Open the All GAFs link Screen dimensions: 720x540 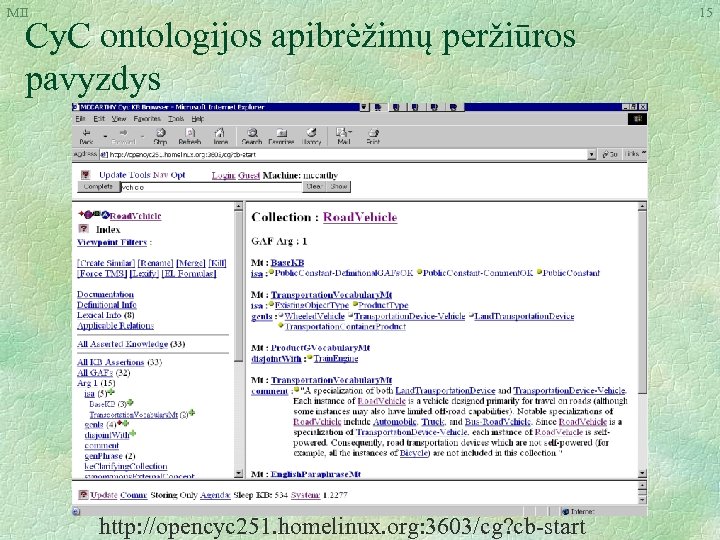95,373
